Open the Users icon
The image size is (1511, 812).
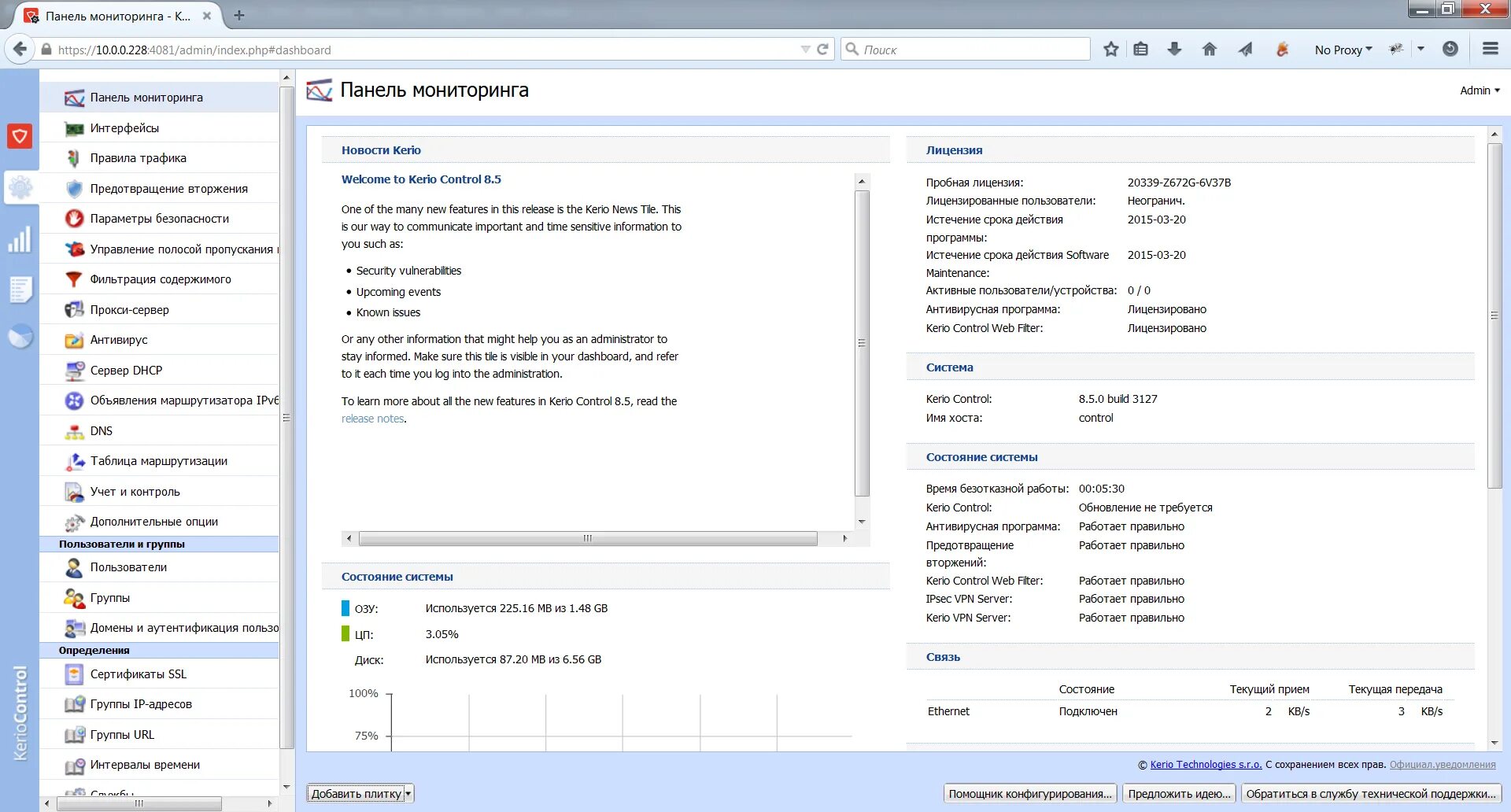tap(74, 567)
